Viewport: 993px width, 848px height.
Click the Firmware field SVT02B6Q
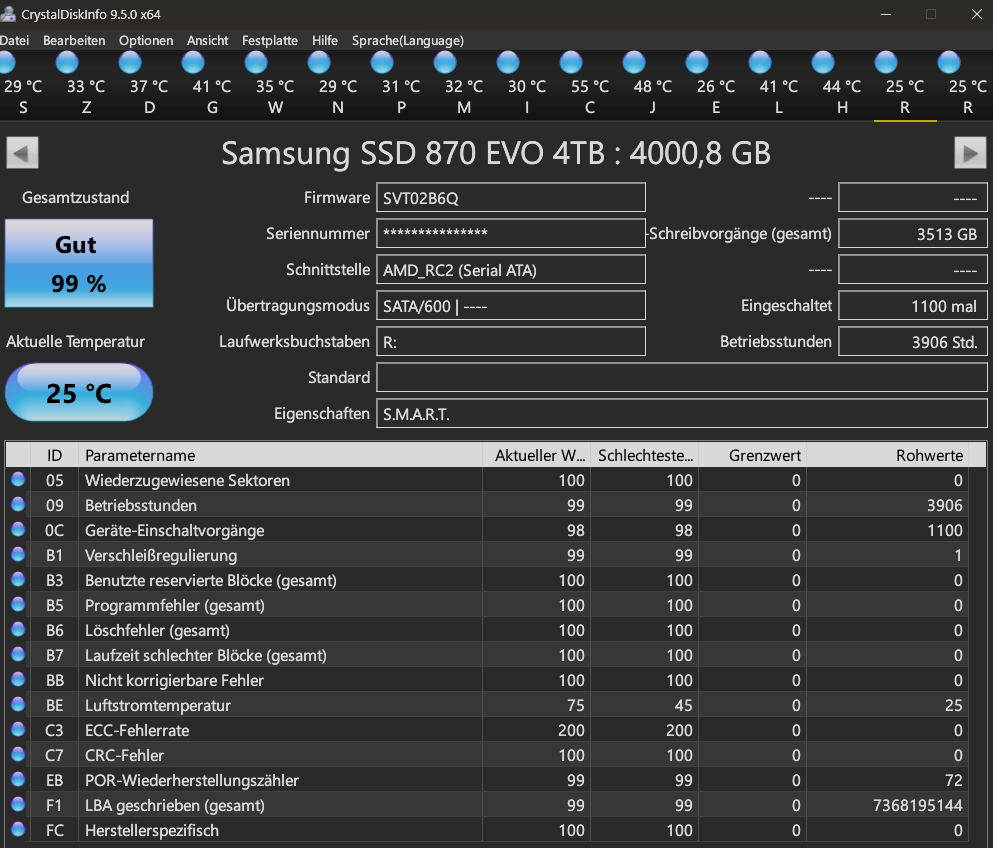click(x=511, y=198)
